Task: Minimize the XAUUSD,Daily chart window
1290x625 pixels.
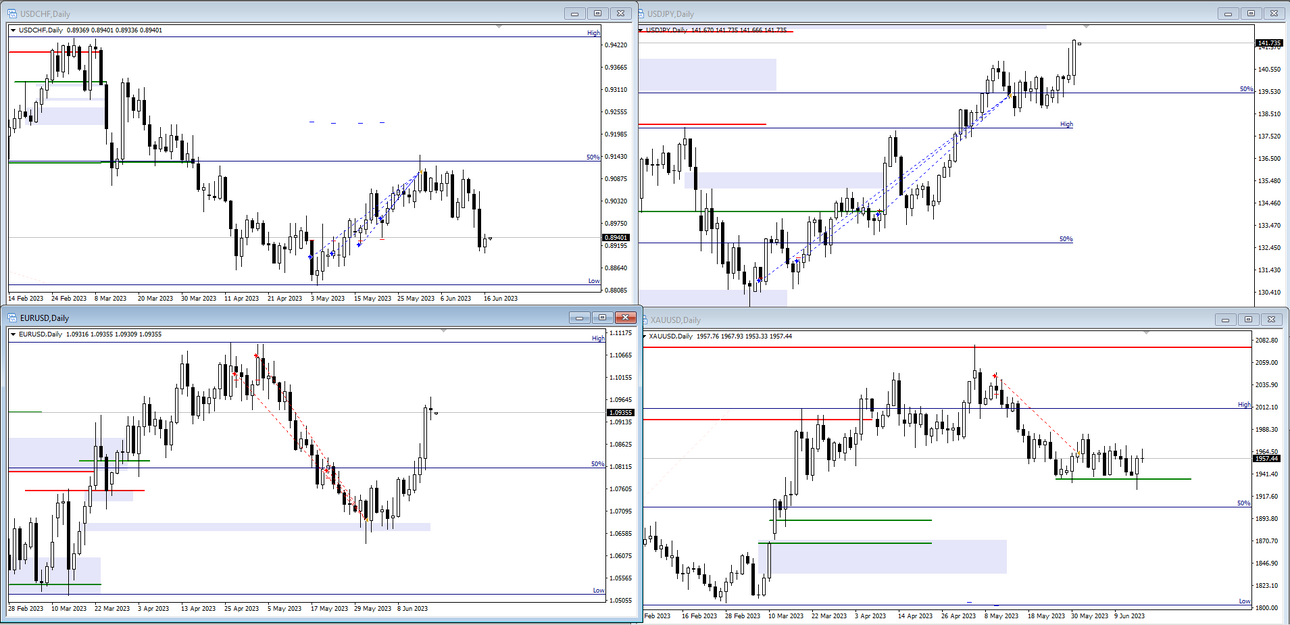Action: [x=1226, y=319]
